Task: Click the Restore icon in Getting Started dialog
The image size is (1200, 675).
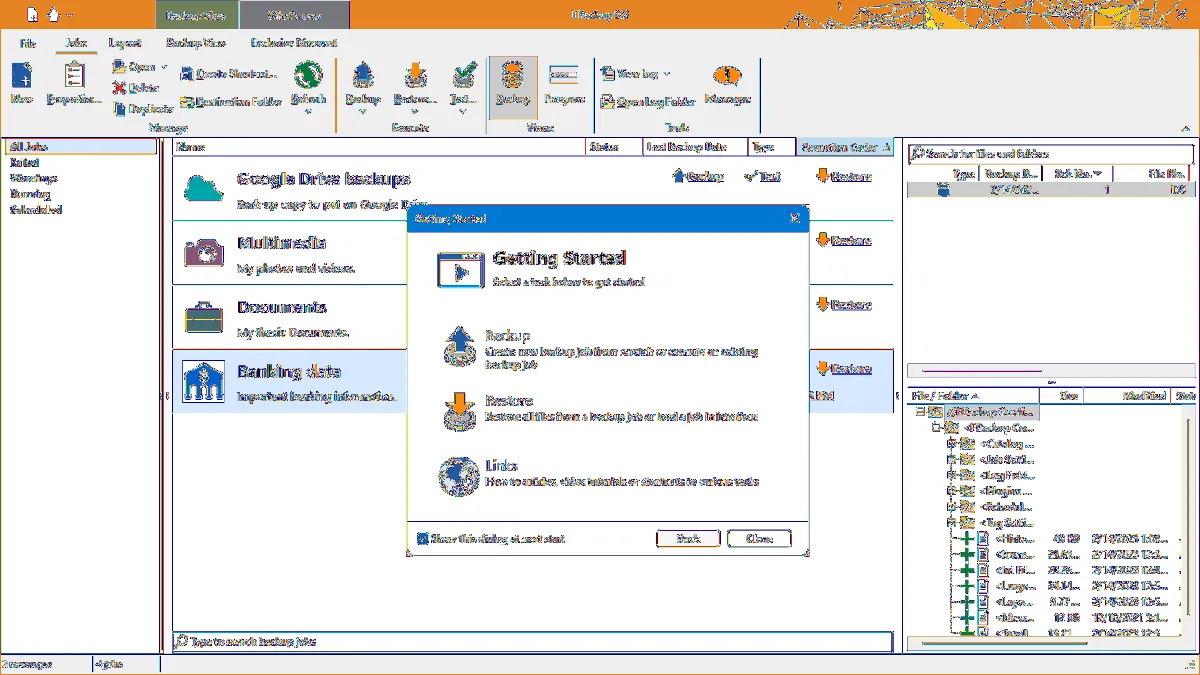Action: pyautogui.click(x=459, y=411)
